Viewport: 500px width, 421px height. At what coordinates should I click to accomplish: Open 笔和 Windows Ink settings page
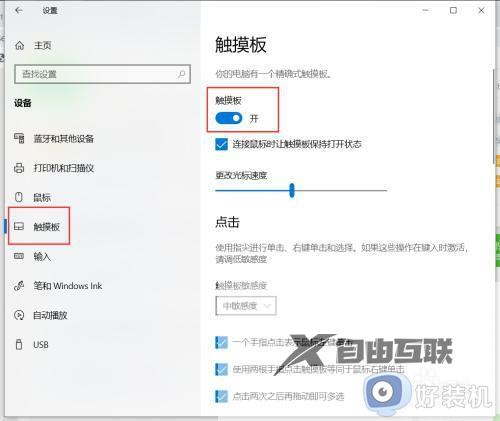pyautogui.click(x=68, y=286)
